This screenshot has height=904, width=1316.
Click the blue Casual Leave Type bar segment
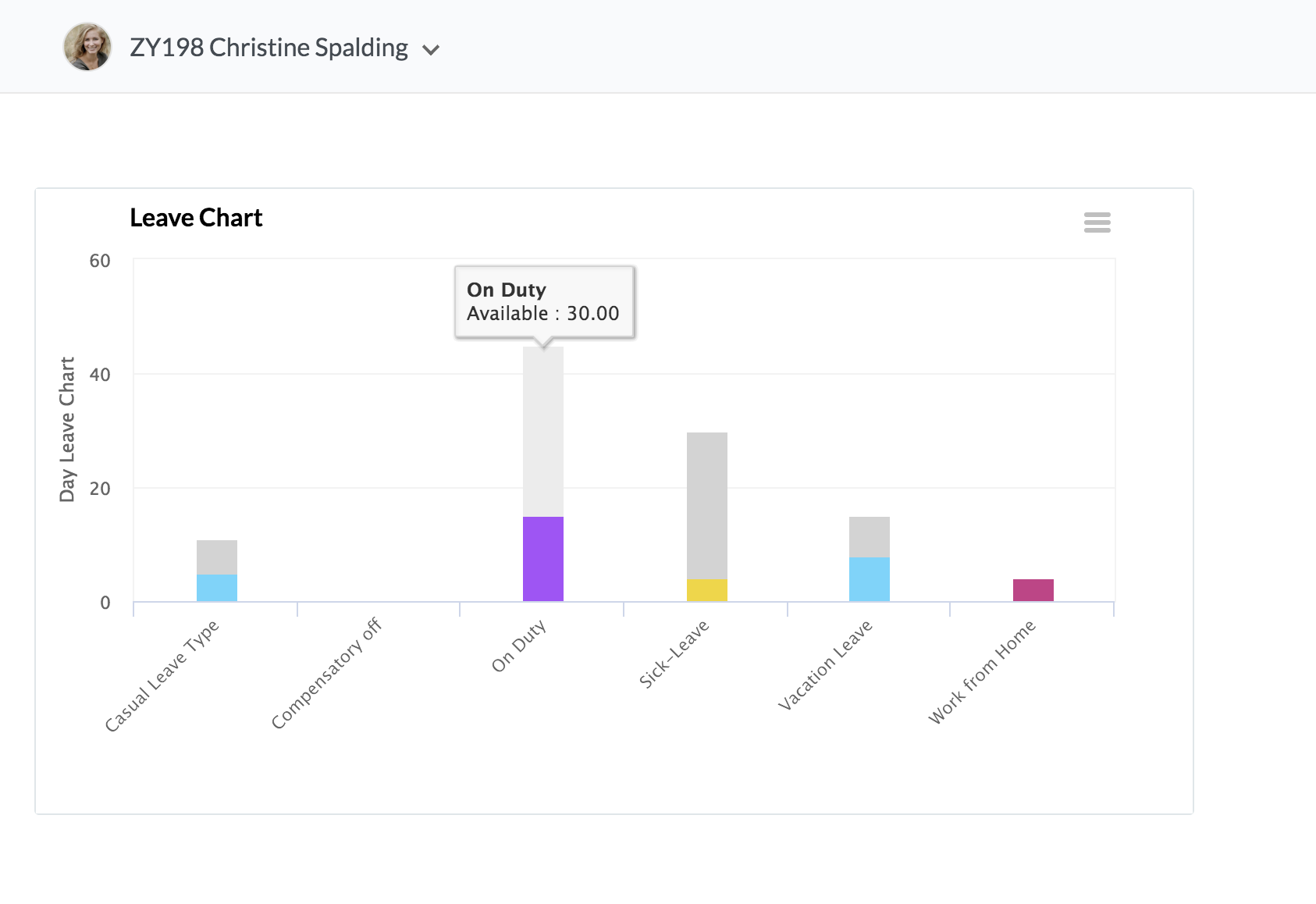point(217,588)
